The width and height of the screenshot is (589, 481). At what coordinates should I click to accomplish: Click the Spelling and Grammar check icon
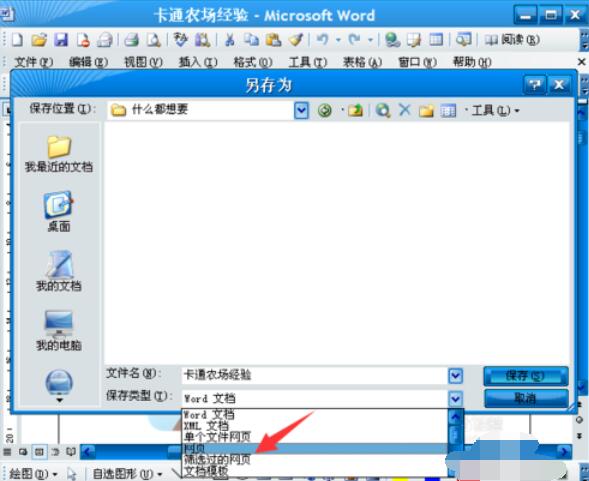(x=181, y=39)
